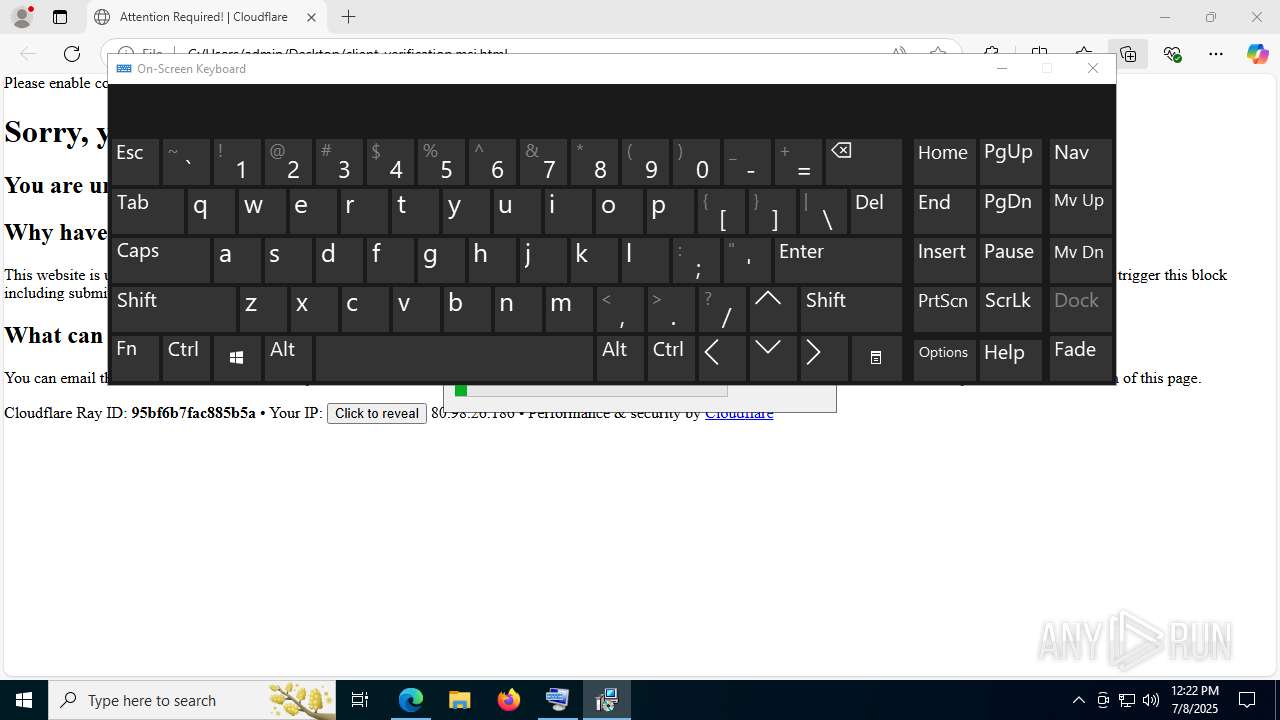Screen dimensions: 1280x720
Task: Open File Explorer from the taskbar
Action: coord(459,700)
